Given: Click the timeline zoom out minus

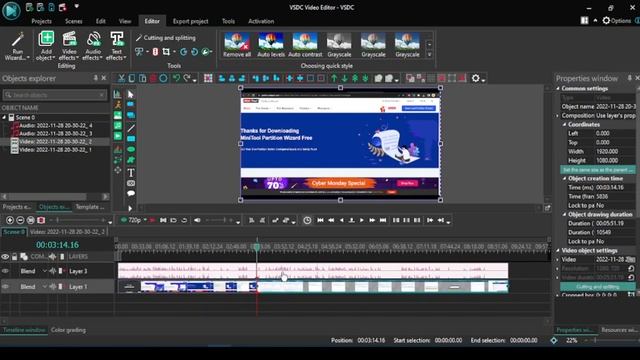Looking at the screenshot, I should 20,220.
